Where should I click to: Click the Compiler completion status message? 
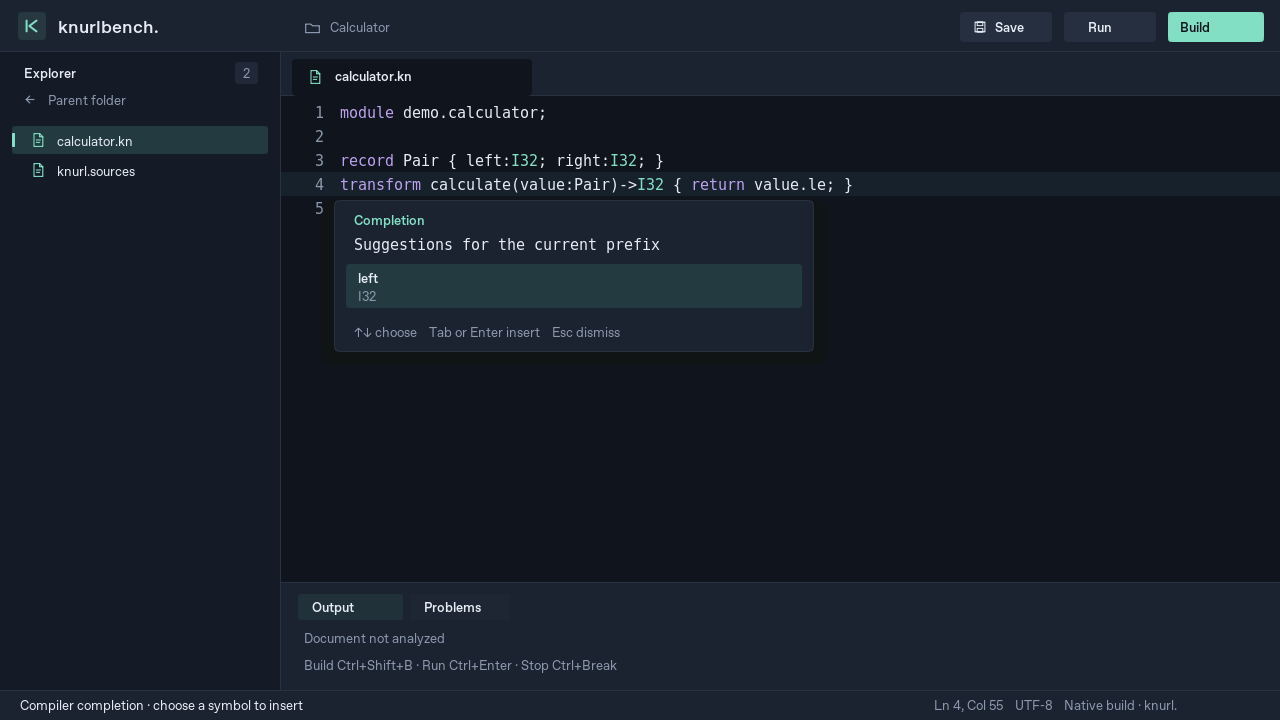(x=161, y=705)
